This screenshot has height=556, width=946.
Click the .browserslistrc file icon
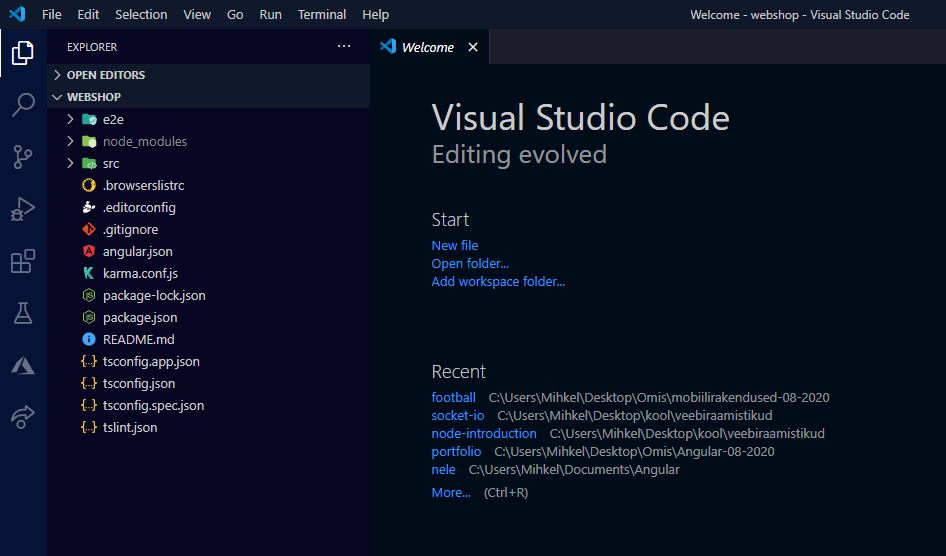pyautogui.click(x=89, y=185)
